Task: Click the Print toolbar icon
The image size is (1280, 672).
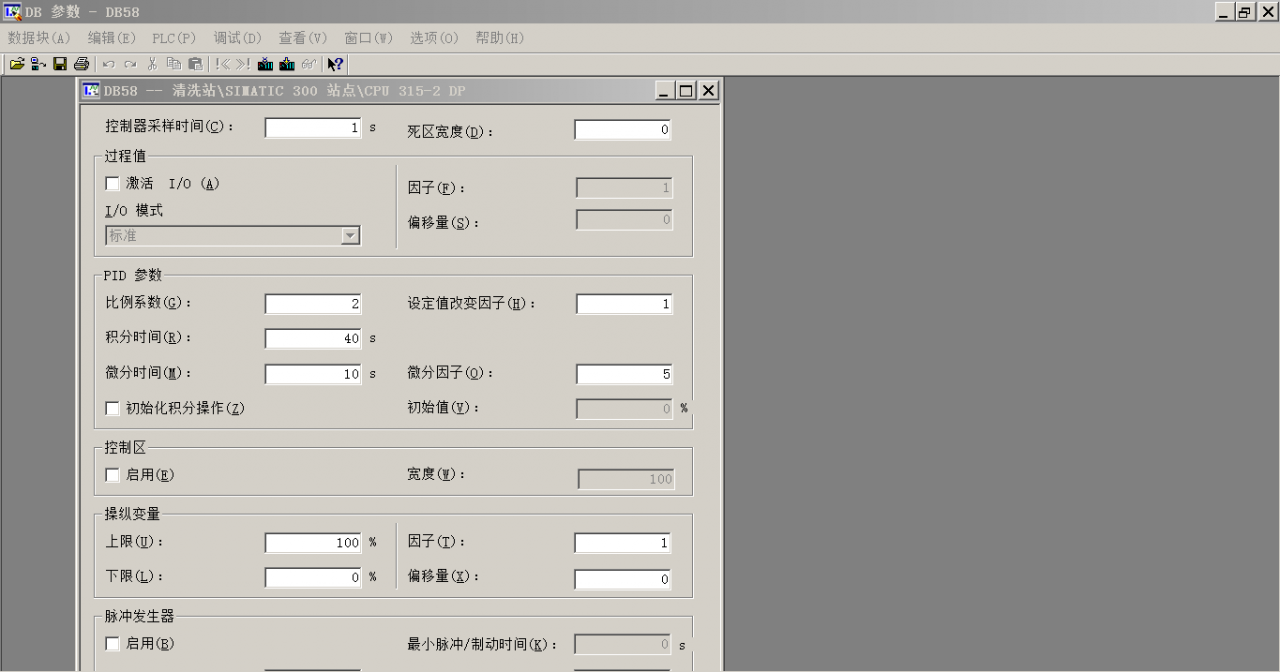Action: (x=81, y=64)
